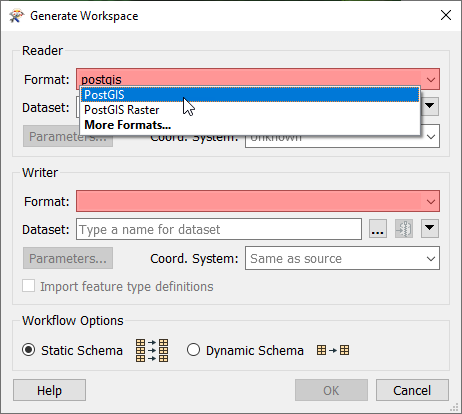Open More Formats... list entry
This screenshot has height=414, width=462.
(x=250, y=125)
